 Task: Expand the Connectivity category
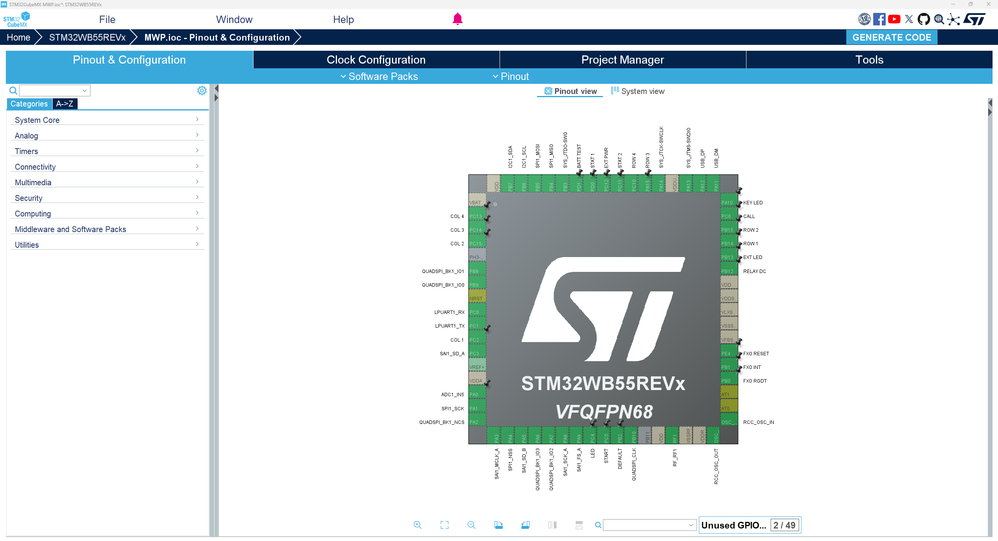click(x=107, y=167)
